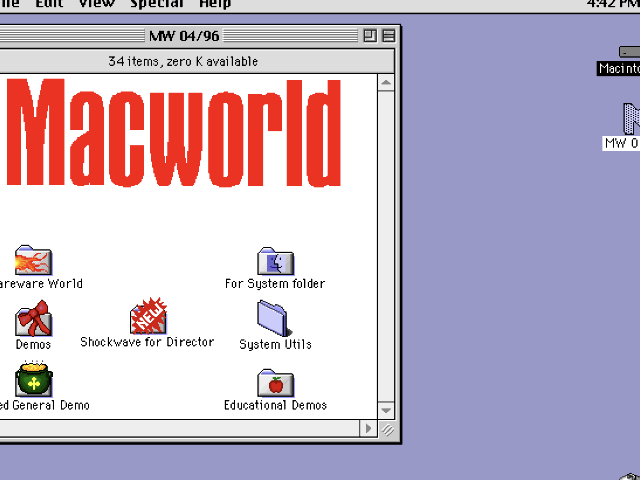The image size is (640, 480).
Task: Select the MW 04/96 CD desktop icon
Action: click(x=631, y=118)
